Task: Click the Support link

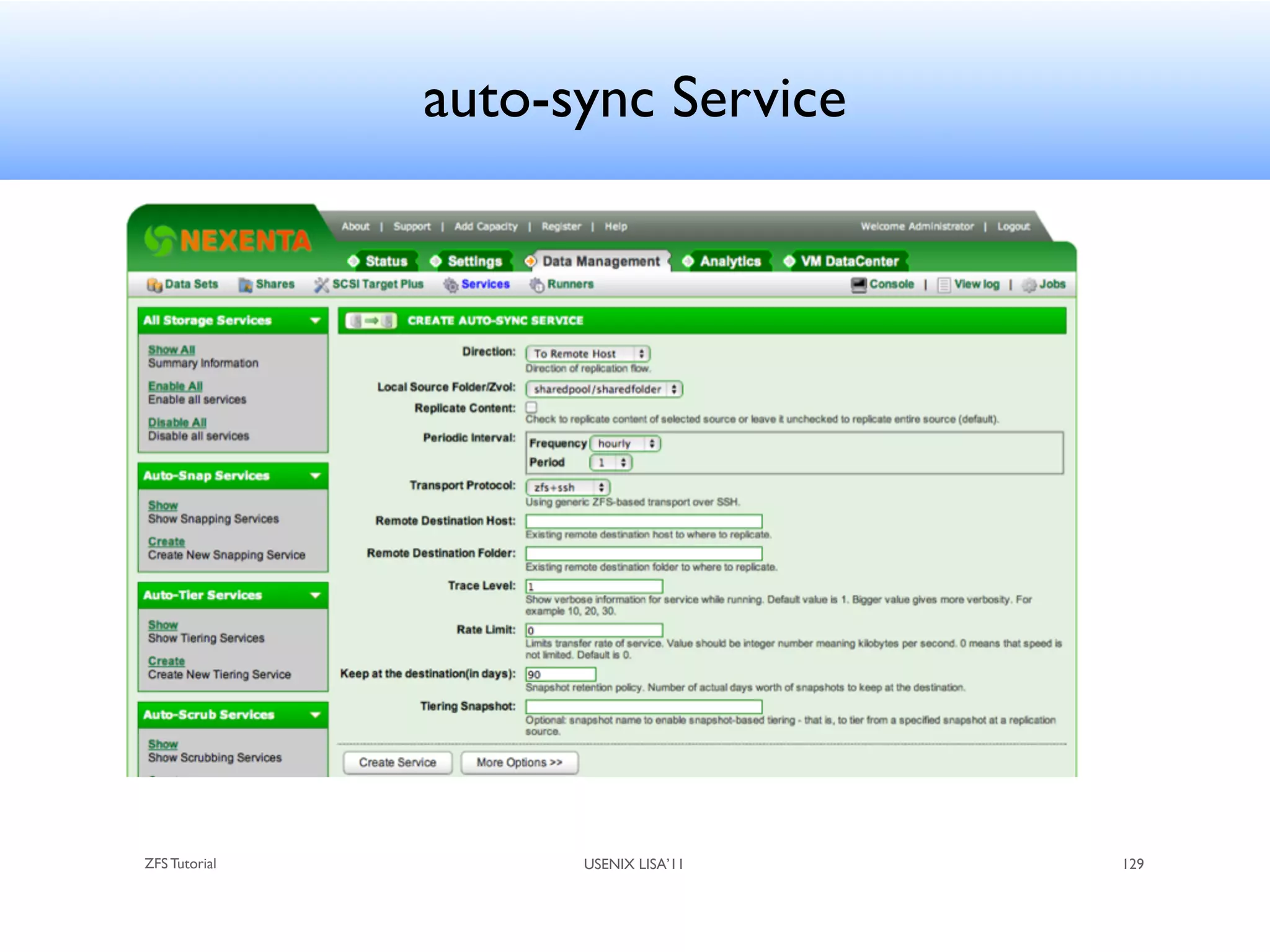Action: pos(412,226)
